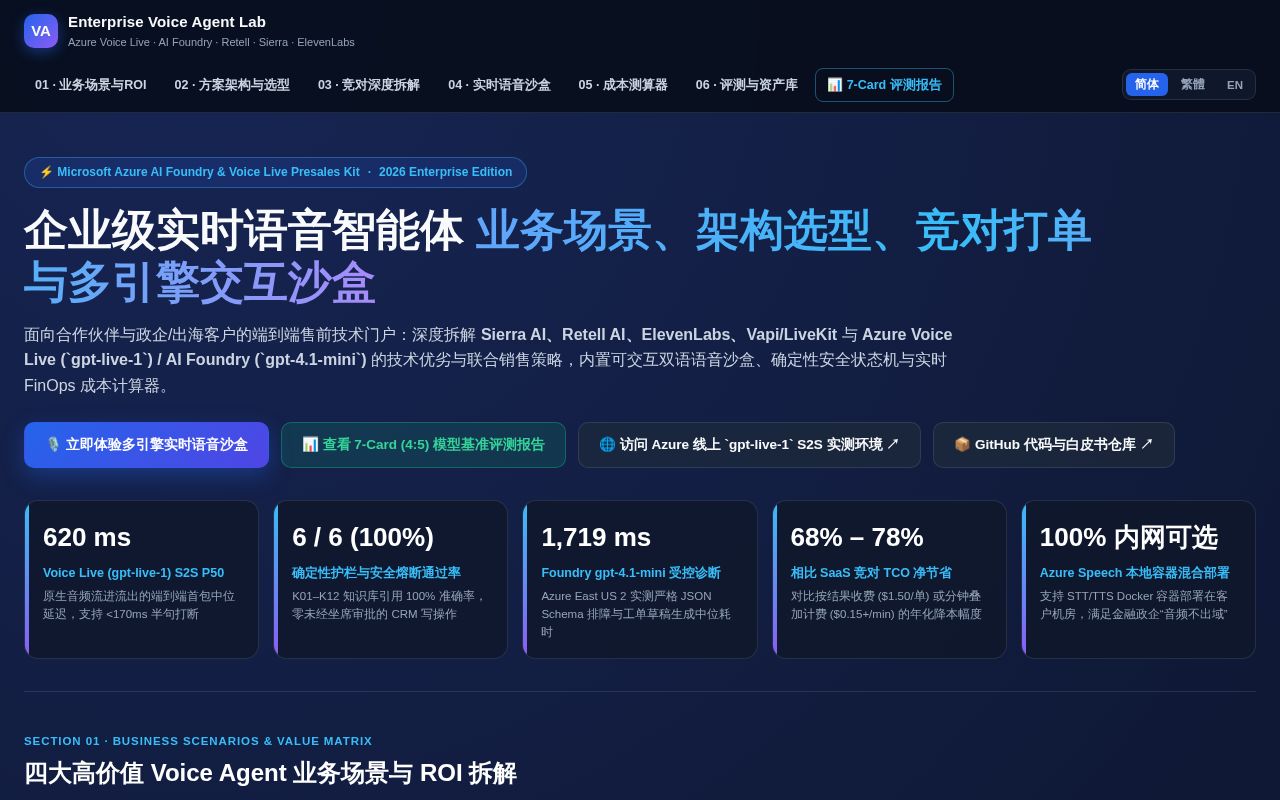Switch language to 简体
This screenshot has height=800, width=1280.
[1147, 85]
